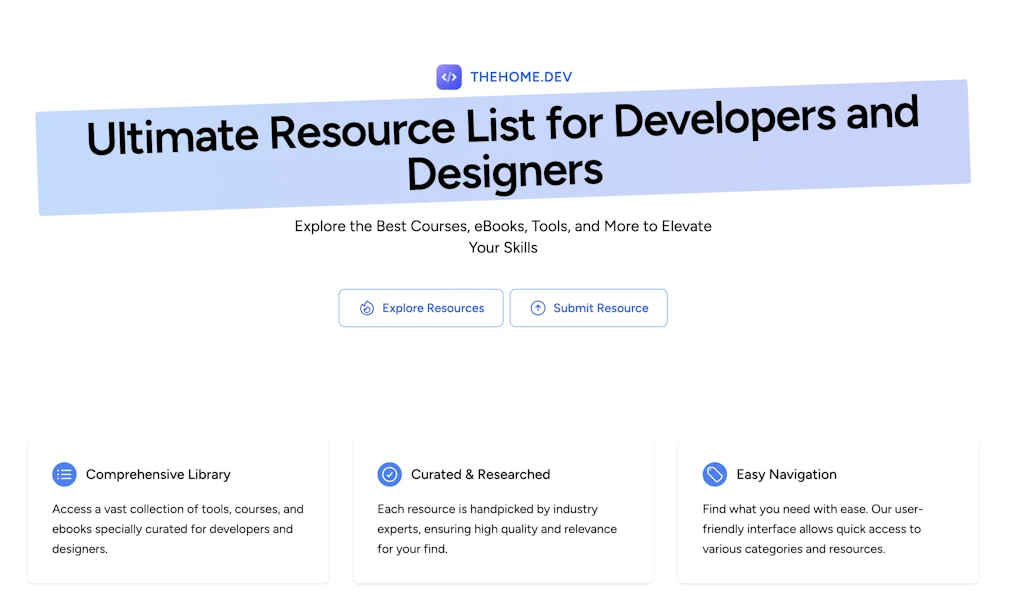Screen dimensions: 1024x601
Task: Select the navigation icon on Easy Navigation card
Action: click(714, 474)
